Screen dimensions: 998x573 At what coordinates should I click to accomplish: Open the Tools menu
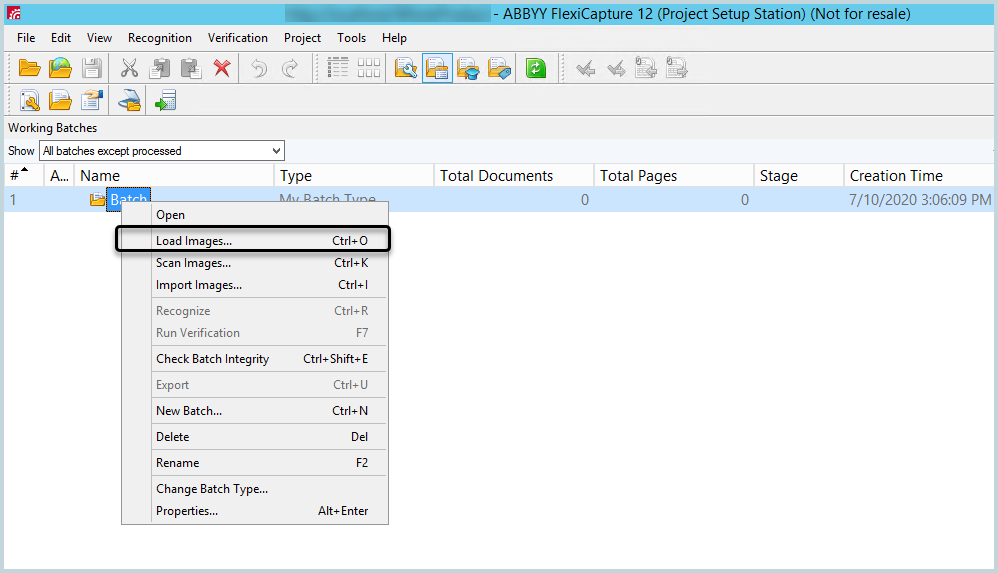pos(351,38)
